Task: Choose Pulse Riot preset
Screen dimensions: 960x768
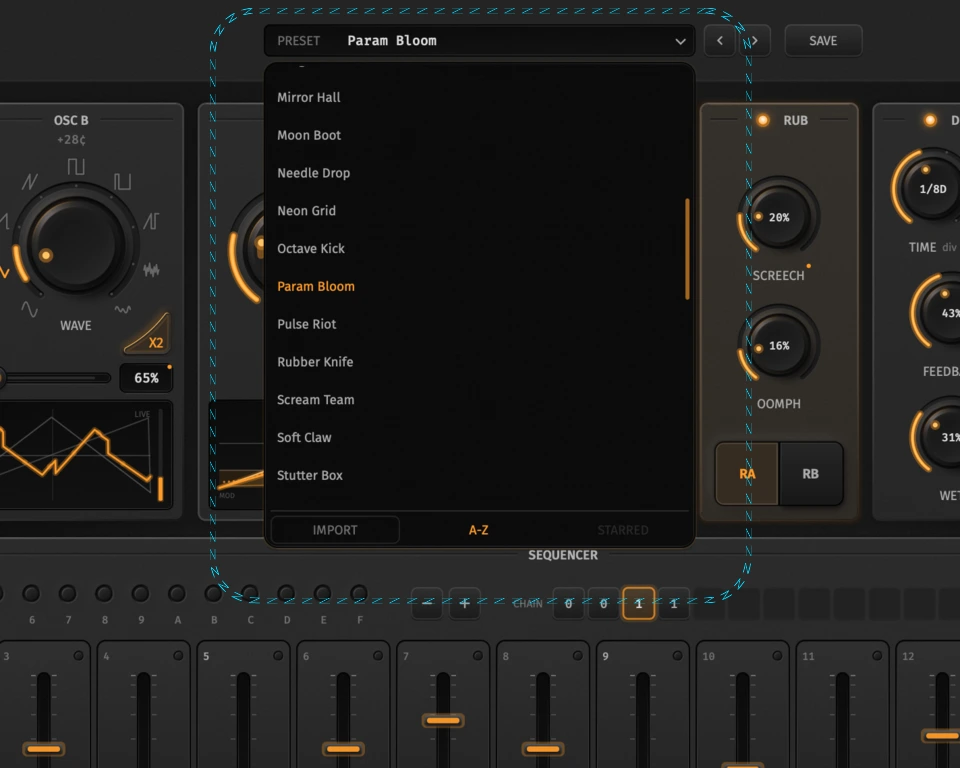Action: (x=478, y=324)
